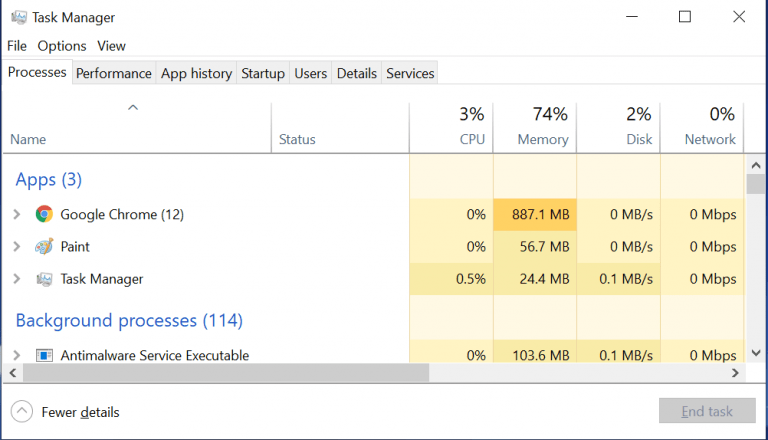
Task: Click Google Chrome's 0% CPU cell
Action: pos(451,214)
